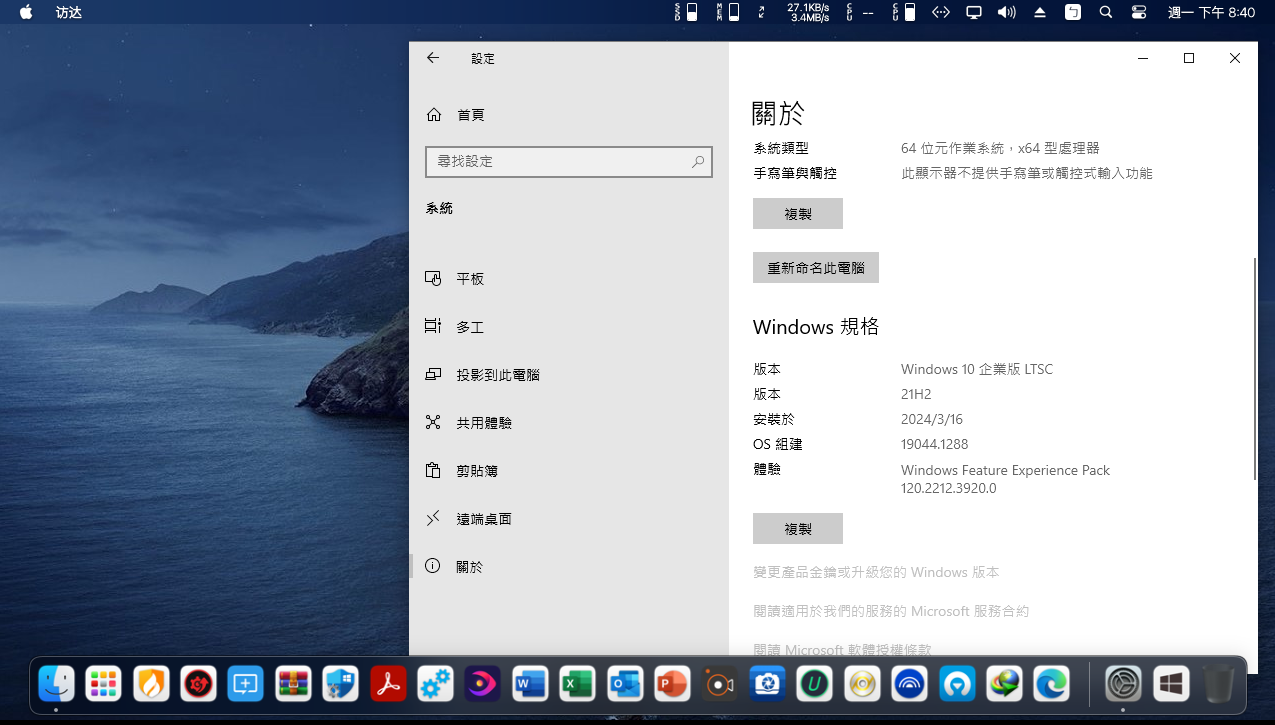Launch WinRAR from the dock

tap(293, 684)
